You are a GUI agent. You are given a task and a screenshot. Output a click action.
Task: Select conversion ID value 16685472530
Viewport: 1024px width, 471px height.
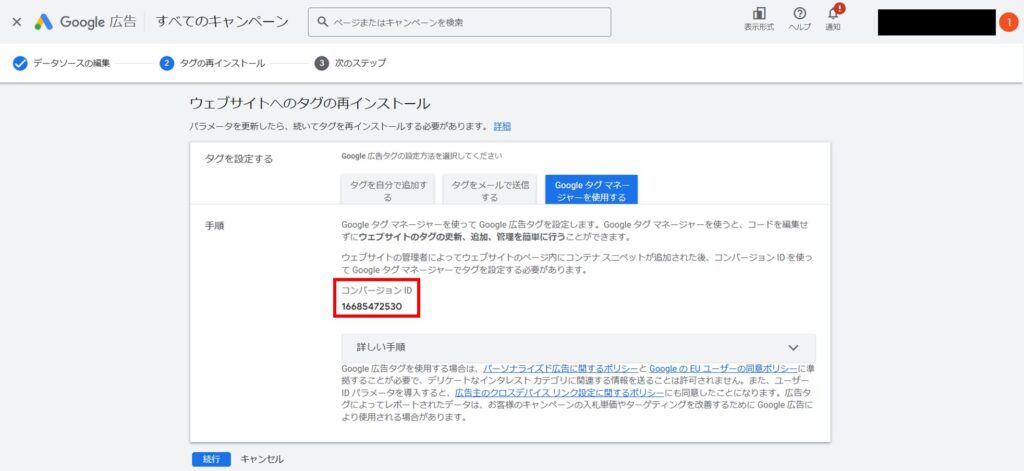coord(372,306)
